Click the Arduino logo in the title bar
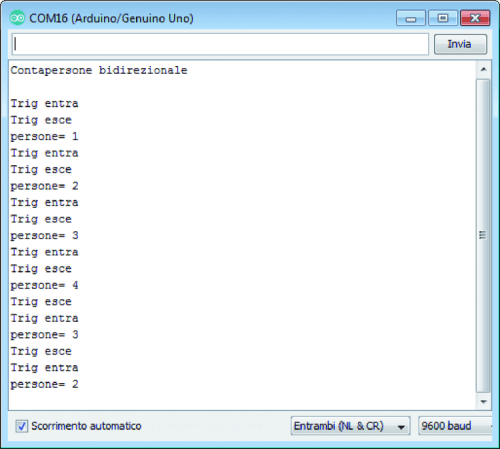This screenshot has height=449, width=500. [17, 18]
